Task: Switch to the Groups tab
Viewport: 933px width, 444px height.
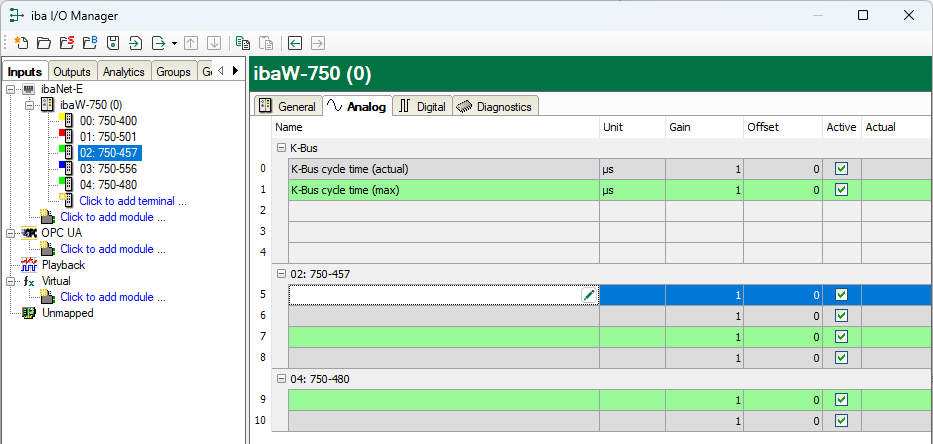Action: point(173,71)
